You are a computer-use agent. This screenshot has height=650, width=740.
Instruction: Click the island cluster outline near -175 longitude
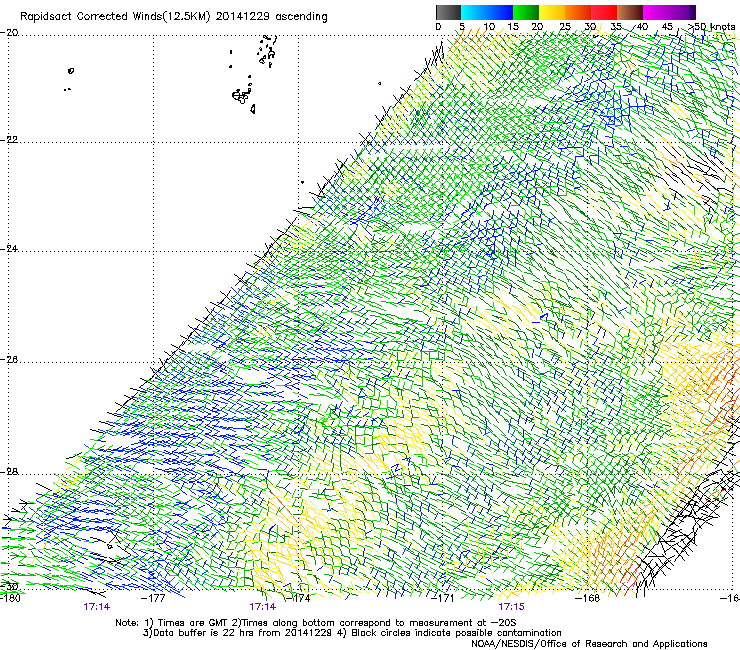click(x=242, y=96)
